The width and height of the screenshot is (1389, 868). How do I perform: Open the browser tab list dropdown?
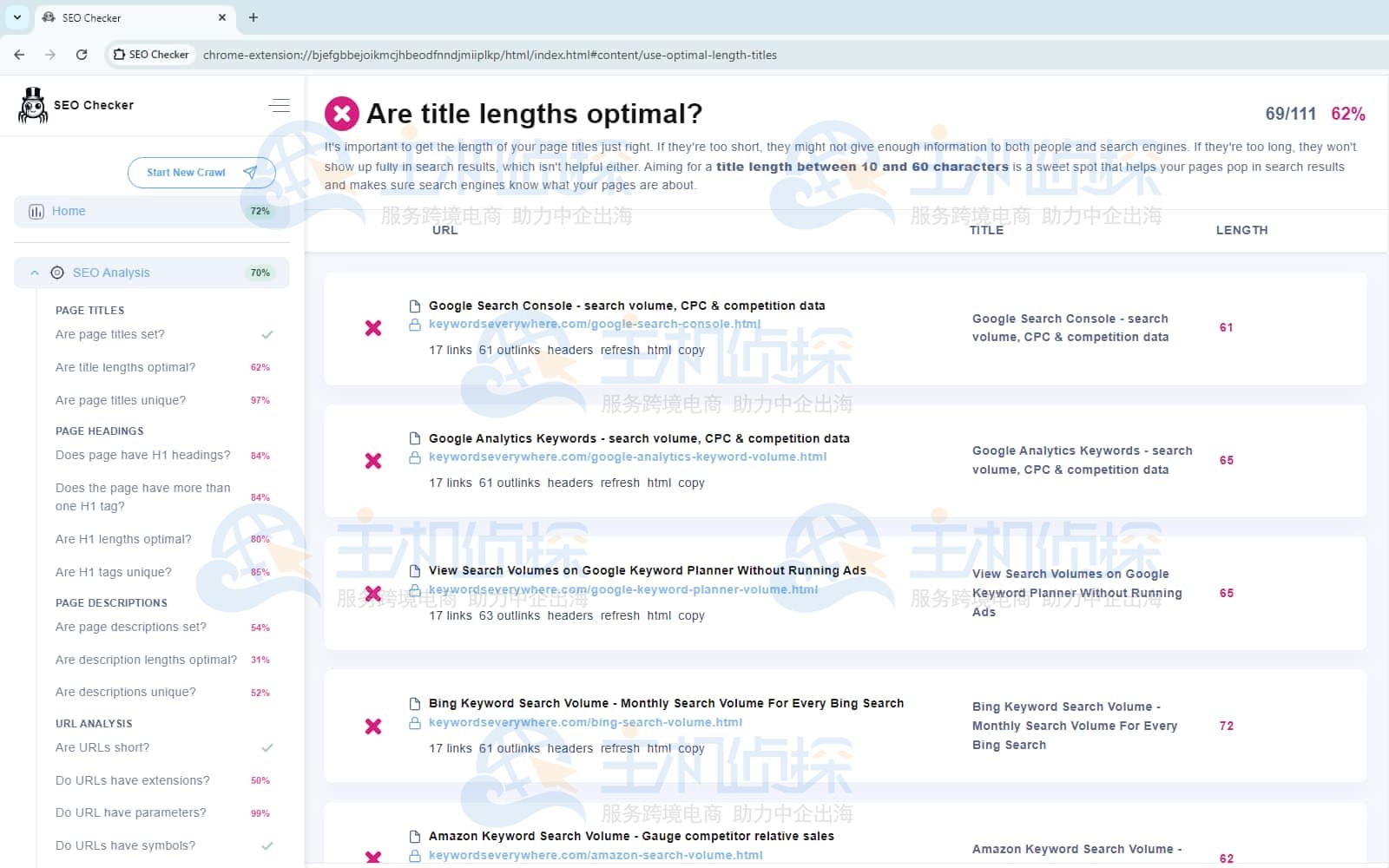click(16, 17)
